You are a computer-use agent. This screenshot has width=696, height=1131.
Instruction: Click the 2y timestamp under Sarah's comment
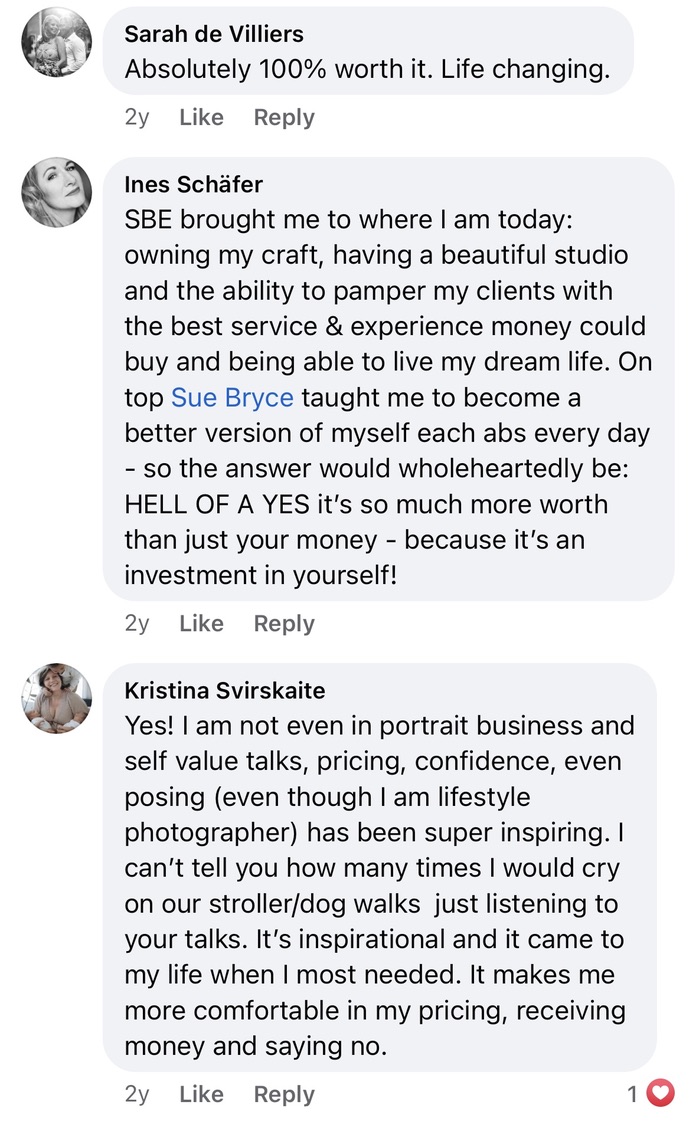tap(137, 117)
